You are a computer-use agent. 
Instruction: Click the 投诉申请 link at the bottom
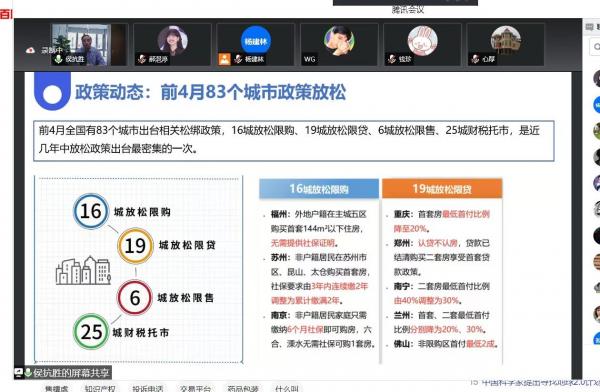pyautogui.click(x=148, y=389)
